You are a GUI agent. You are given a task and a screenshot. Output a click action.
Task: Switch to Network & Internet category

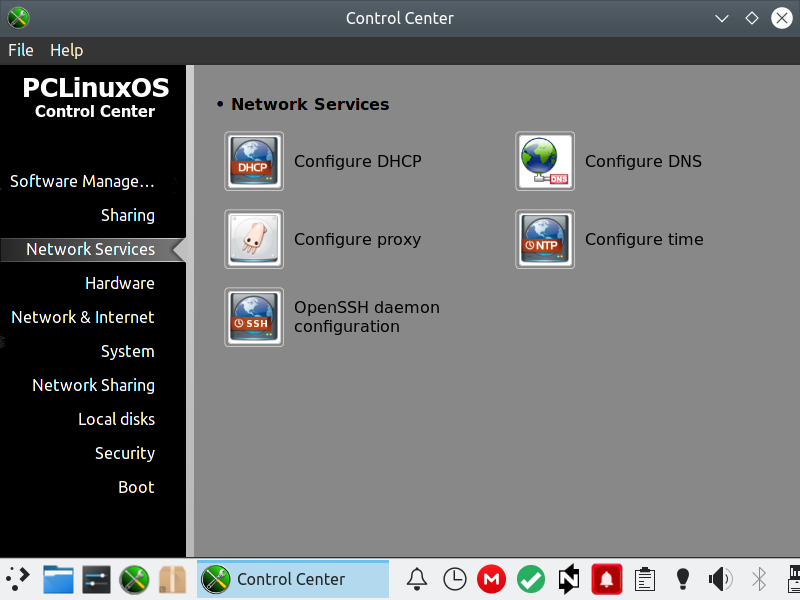(83, 317)
